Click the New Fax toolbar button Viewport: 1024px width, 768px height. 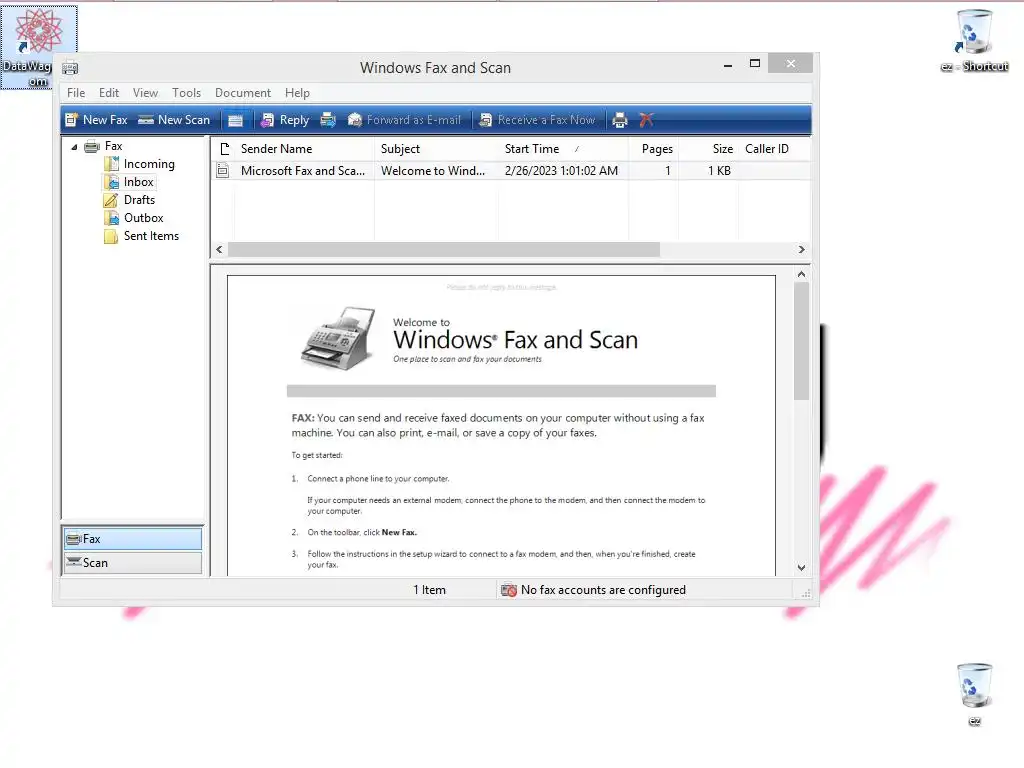(x=96, y=120)
